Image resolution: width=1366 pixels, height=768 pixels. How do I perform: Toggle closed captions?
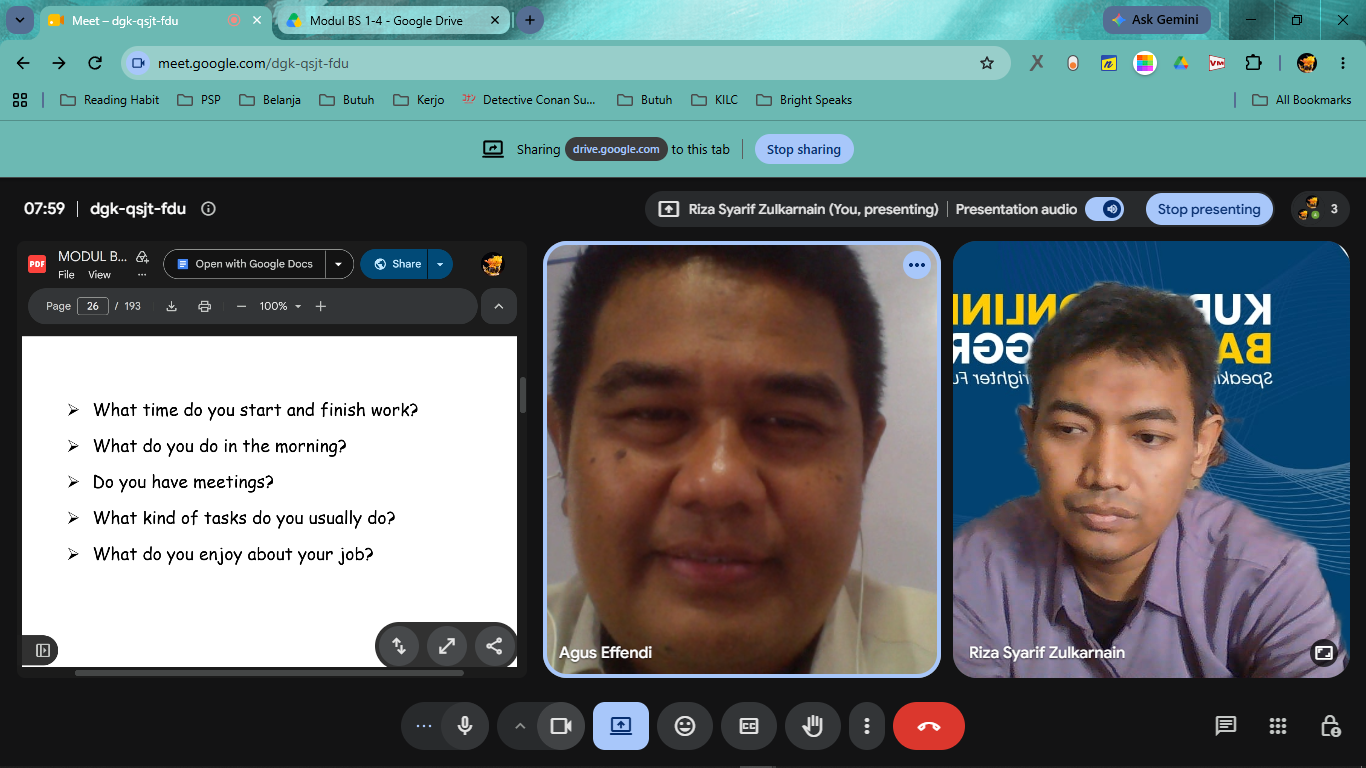tap(749, 726)
